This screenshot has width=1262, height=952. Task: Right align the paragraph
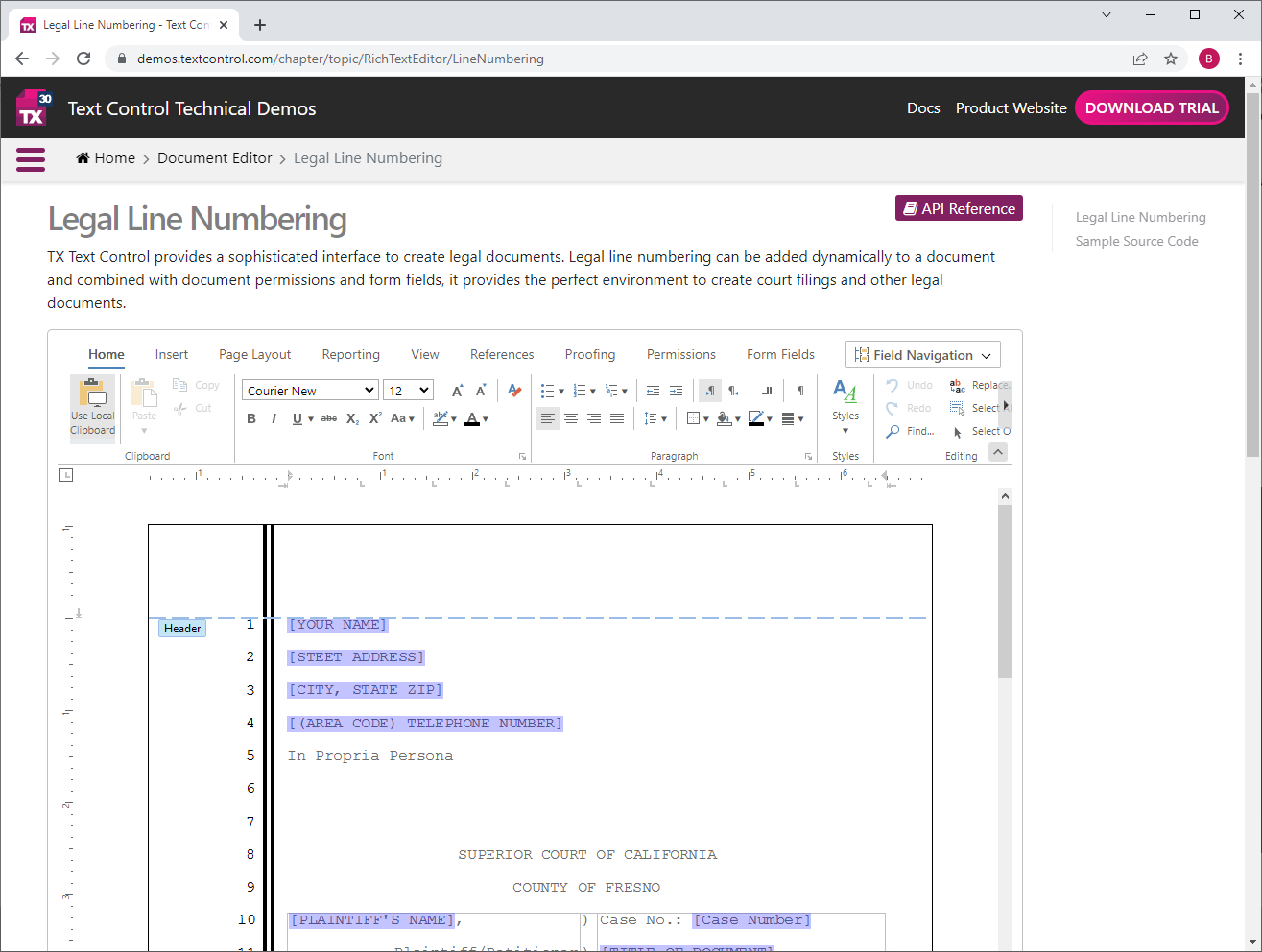tap(594, 418)
